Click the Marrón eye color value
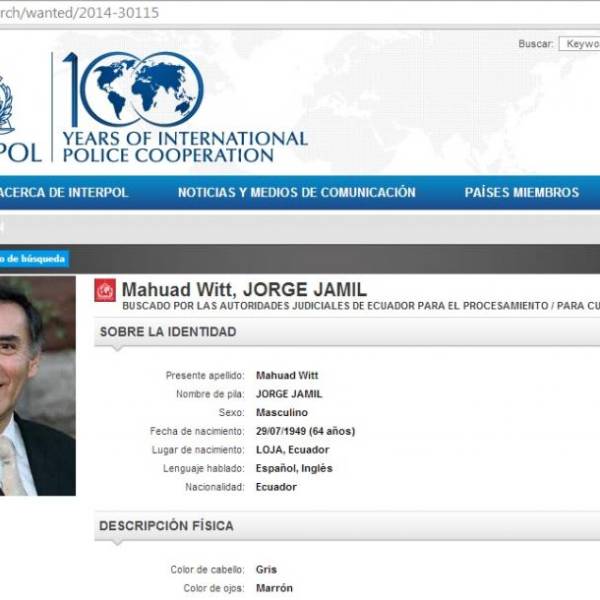The width and height of the screenshot is (600, 600). (x=274, y=588)
